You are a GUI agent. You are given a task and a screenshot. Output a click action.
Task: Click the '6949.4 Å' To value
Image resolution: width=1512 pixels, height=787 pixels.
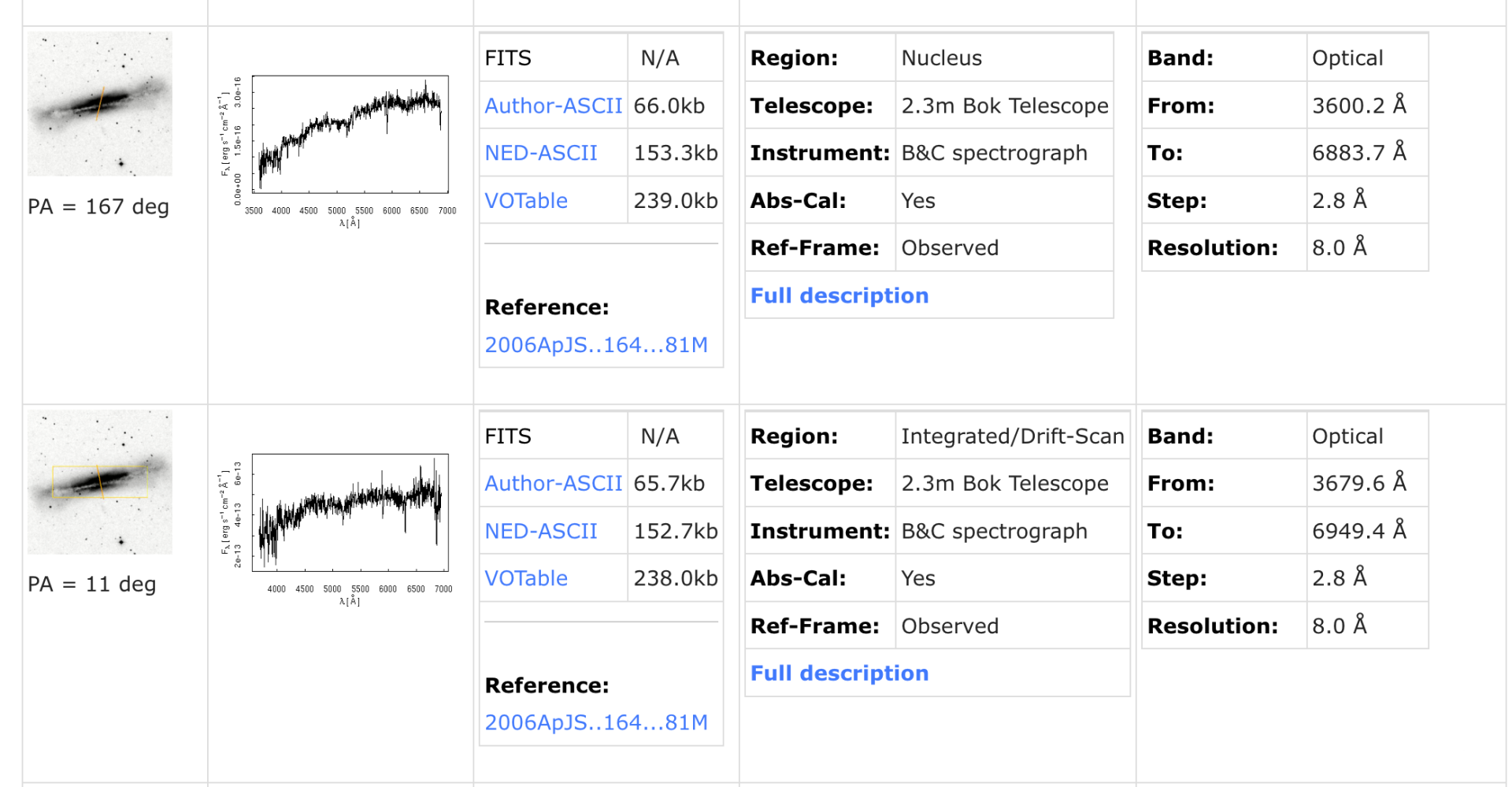pyautogui.click(x=1359, y=530)
